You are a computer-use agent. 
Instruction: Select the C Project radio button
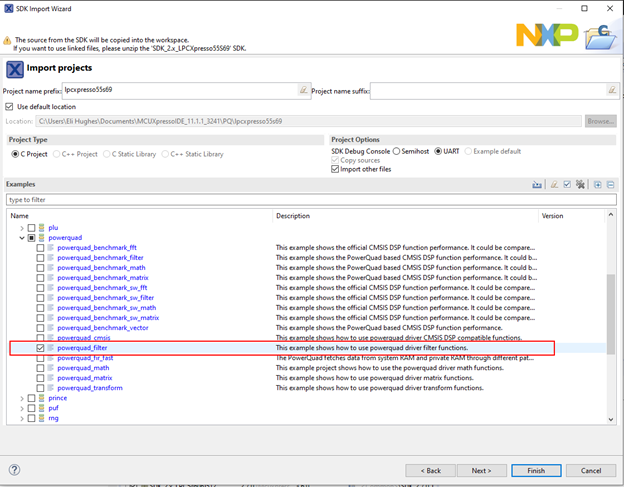tap(15, 154)
